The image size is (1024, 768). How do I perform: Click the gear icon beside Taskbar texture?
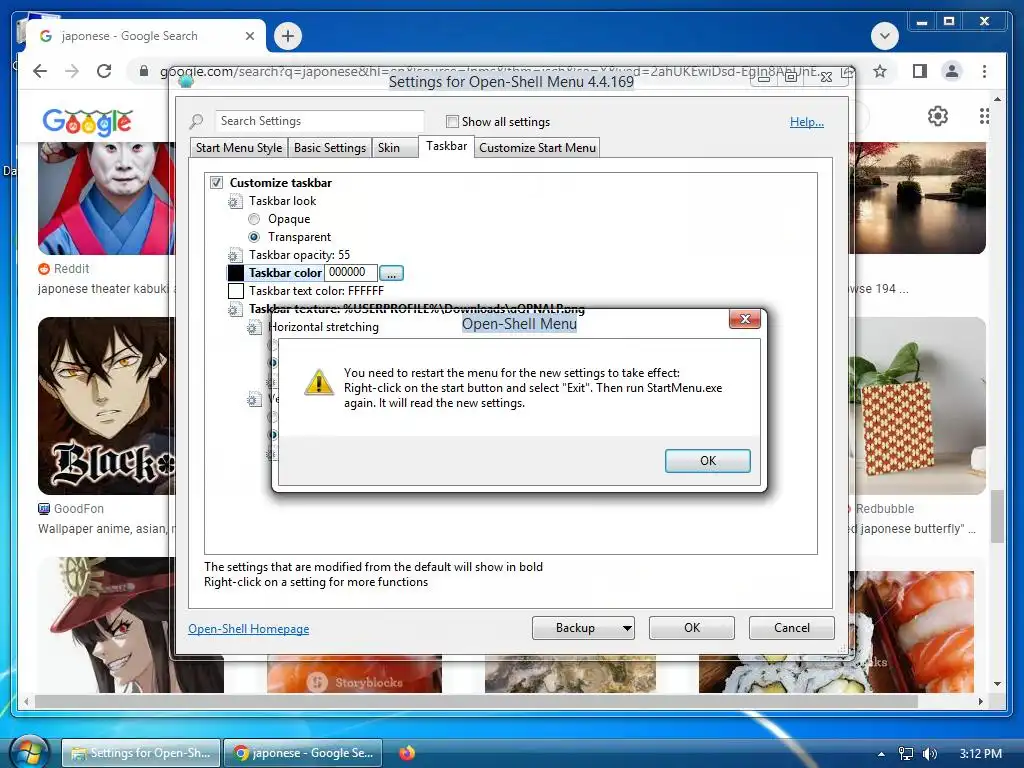coord(234,310)
